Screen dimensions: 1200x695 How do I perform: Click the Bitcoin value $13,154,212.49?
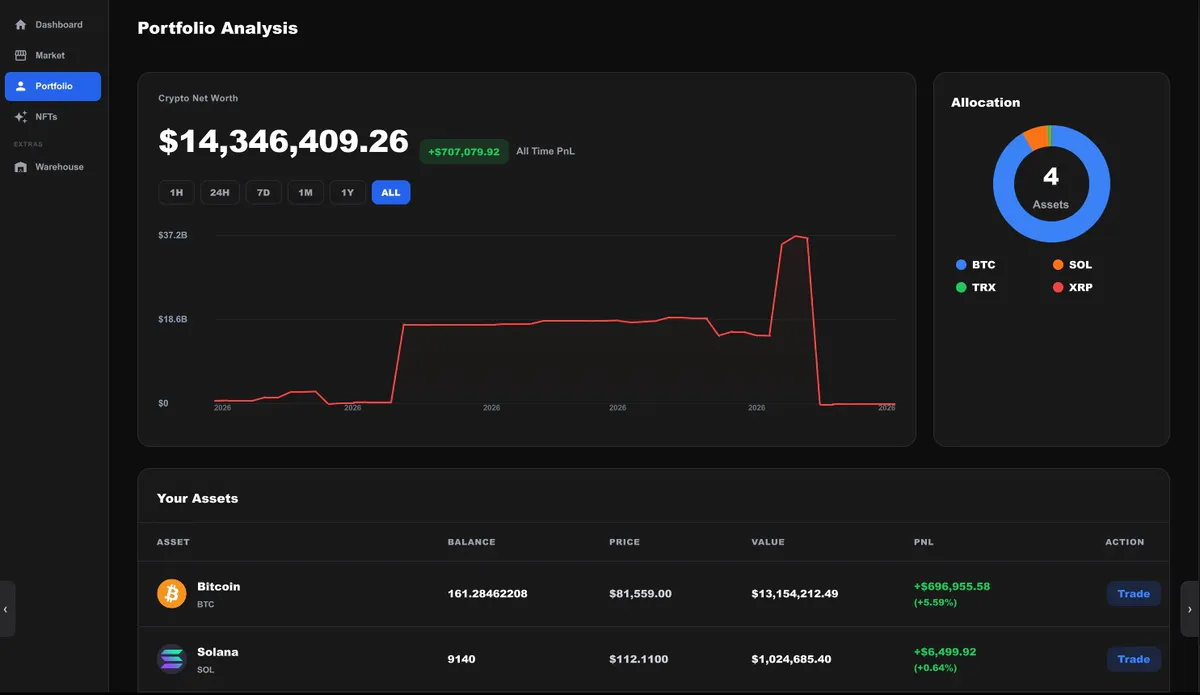[795, 594]
